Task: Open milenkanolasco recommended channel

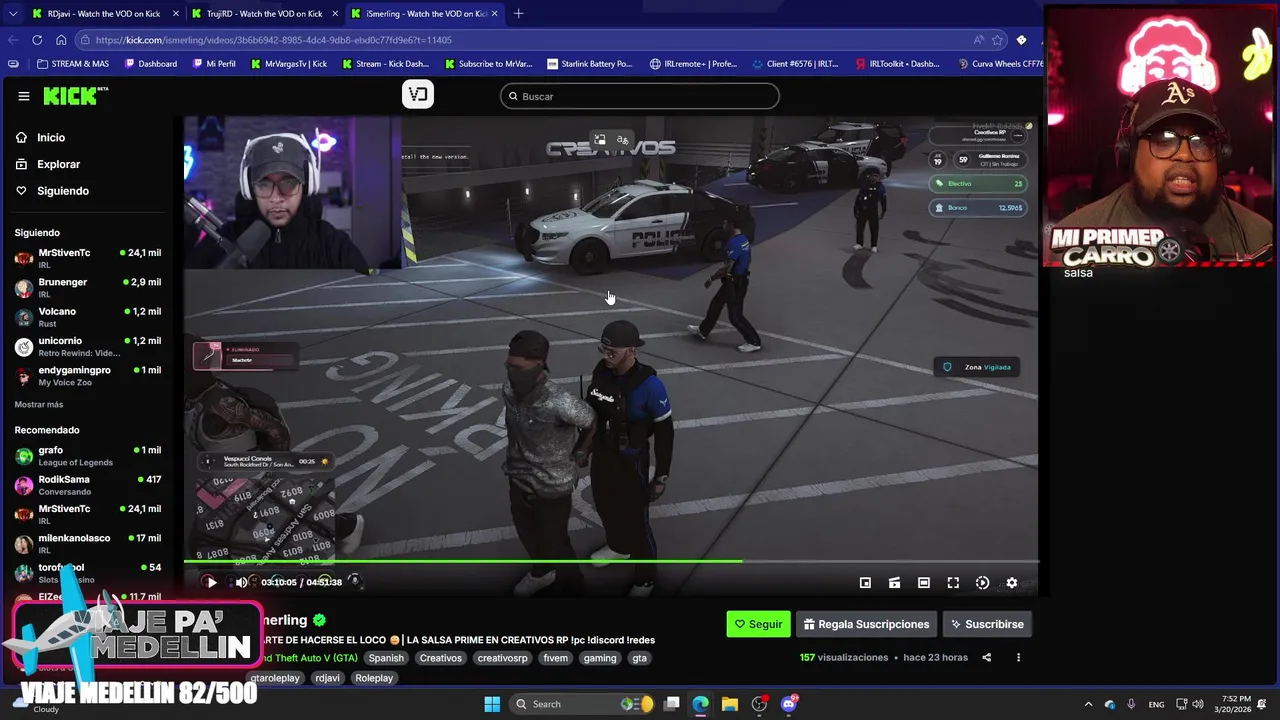Action: pyautogui.click(x=88, y=543)
